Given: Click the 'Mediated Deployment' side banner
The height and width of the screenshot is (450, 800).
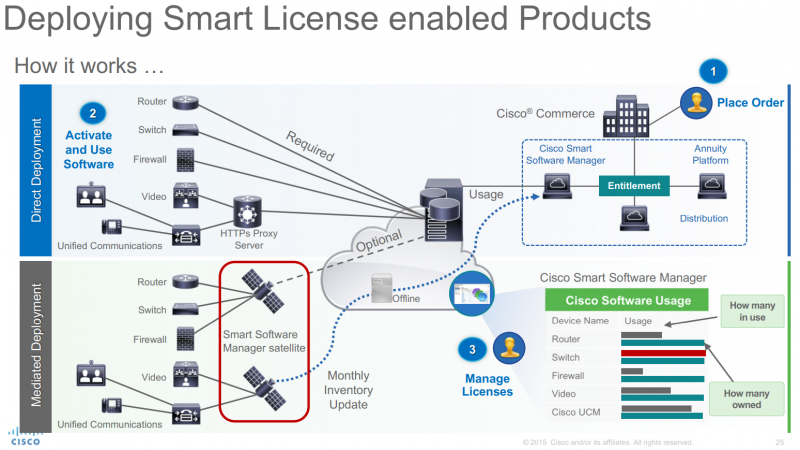Looking at the screenshot, I should (x=36, y=345).
